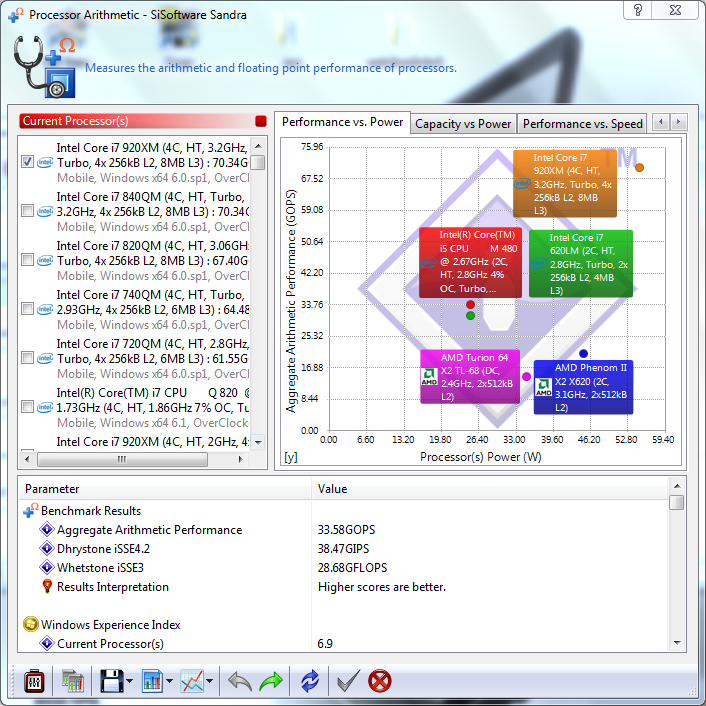706x706 pixels.
Task: Click the orange Intel Core i7 920XM legend box
Action: 565,184
